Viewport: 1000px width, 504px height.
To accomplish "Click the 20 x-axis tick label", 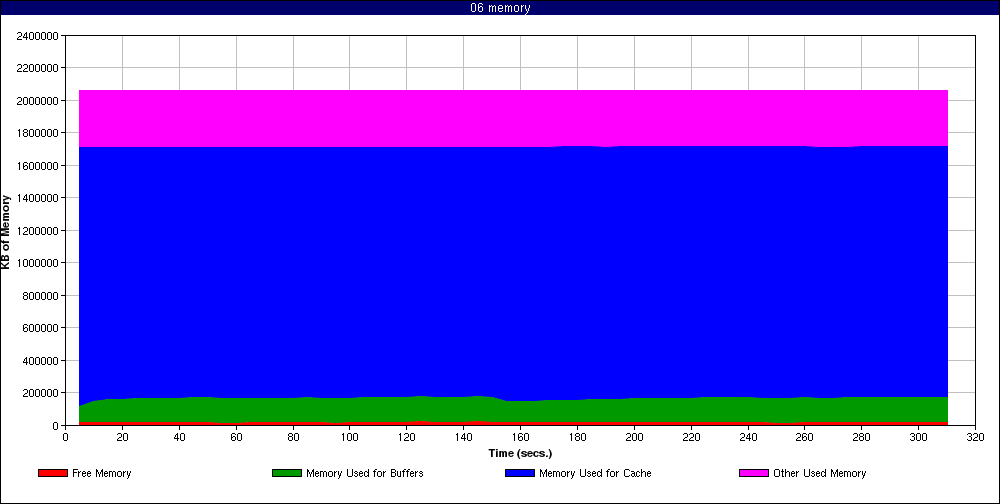I will pyautogui.click(x=122, y=437).
